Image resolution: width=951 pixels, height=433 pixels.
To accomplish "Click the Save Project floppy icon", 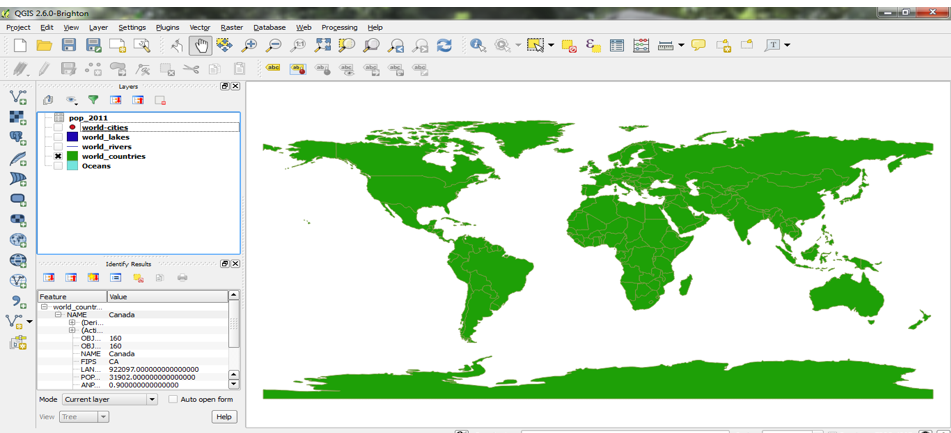I will coord(69,46).
